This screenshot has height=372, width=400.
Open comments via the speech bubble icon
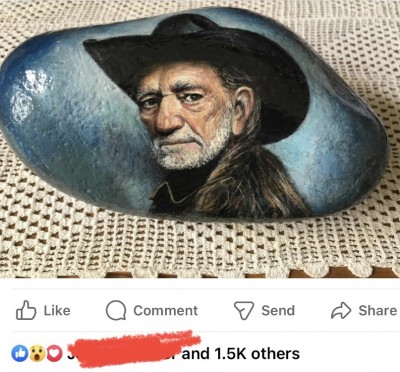point(116,310)
